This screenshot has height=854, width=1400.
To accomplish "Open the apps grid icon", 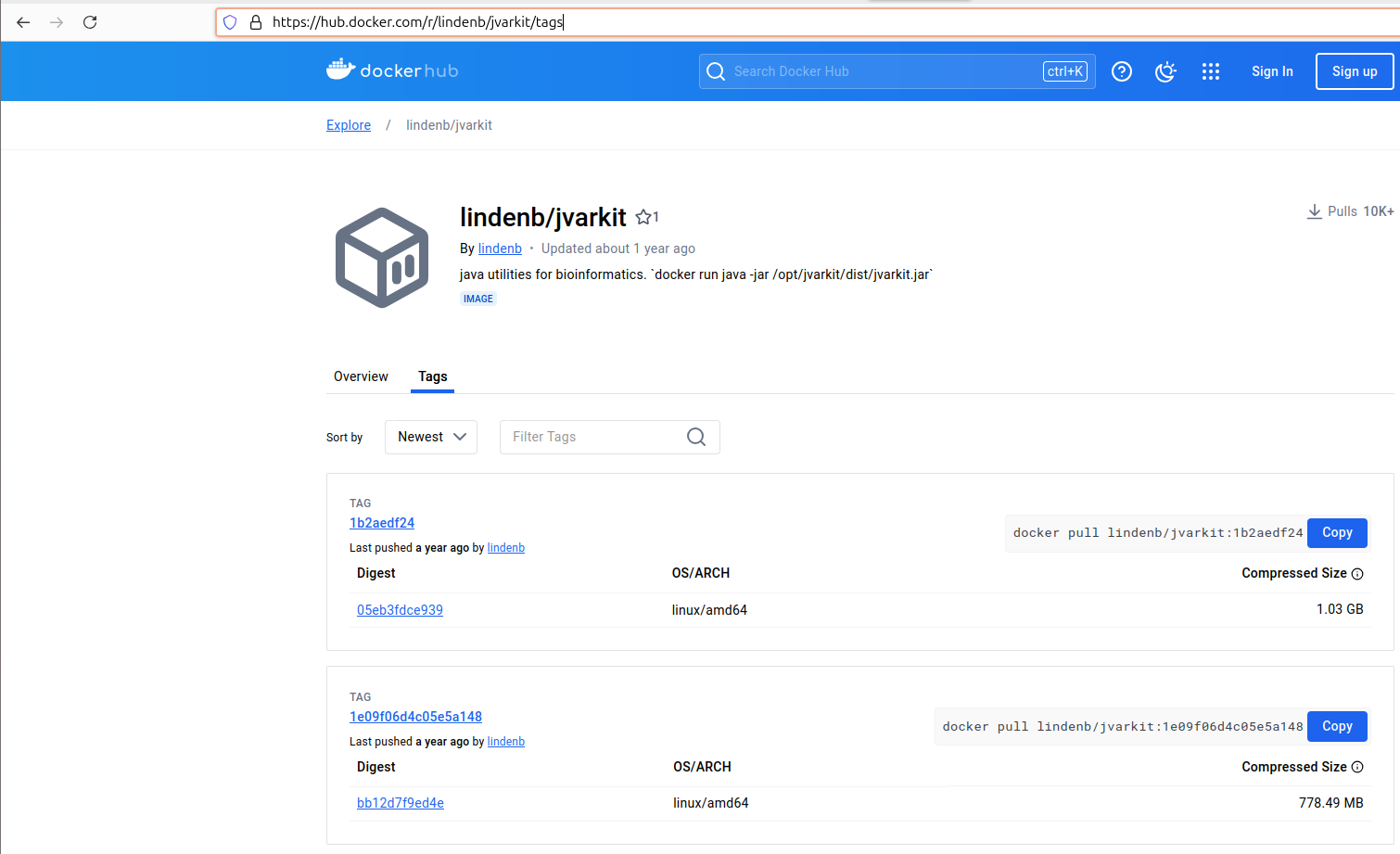I will pos(1211,71).
